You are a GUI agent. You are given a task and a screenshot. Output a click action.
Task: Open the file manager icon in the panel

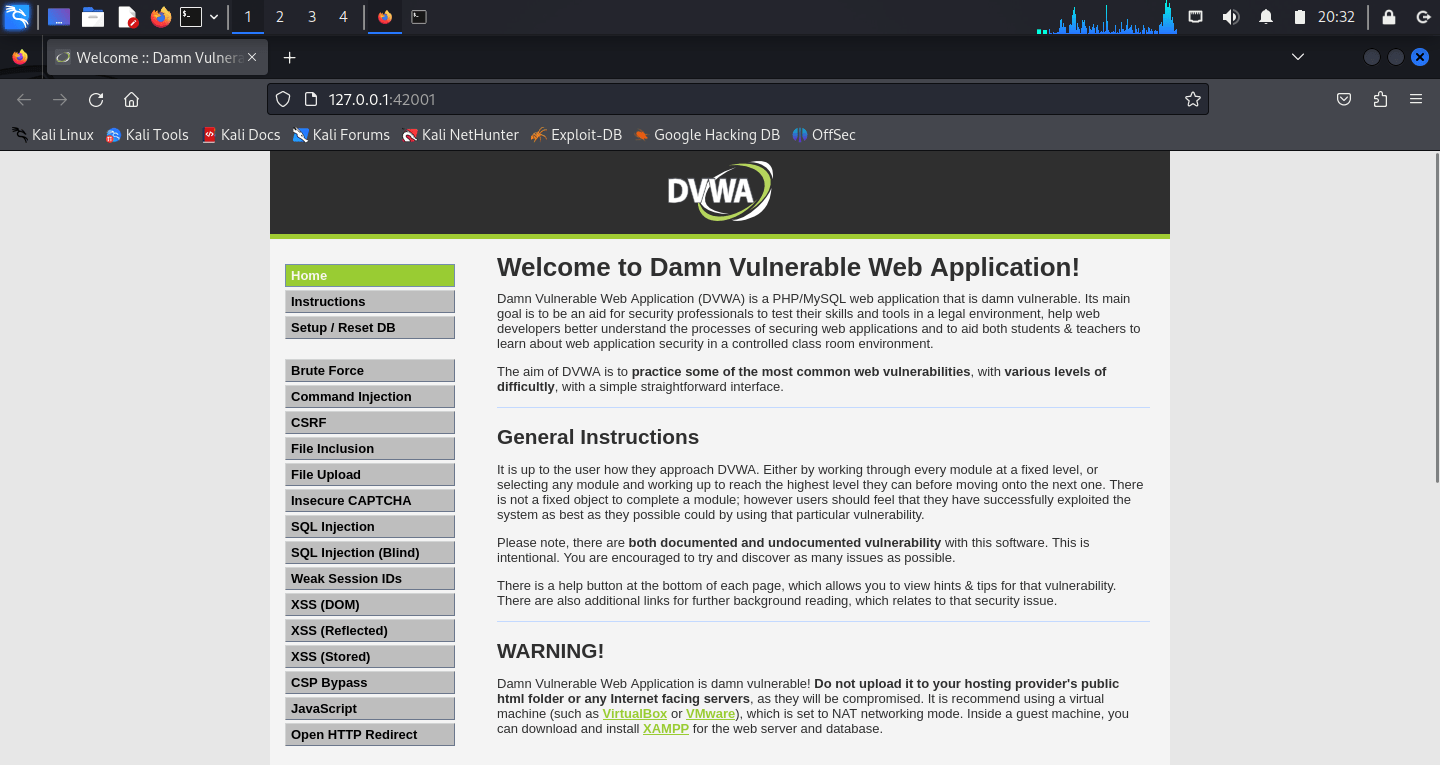pyautogui.click(x=93, y=16)
